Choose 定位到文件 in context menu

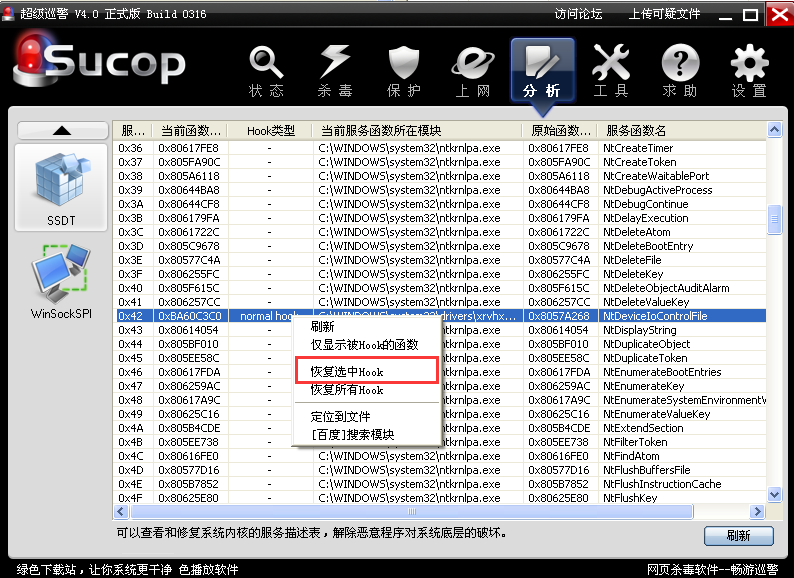pos(340,416)
